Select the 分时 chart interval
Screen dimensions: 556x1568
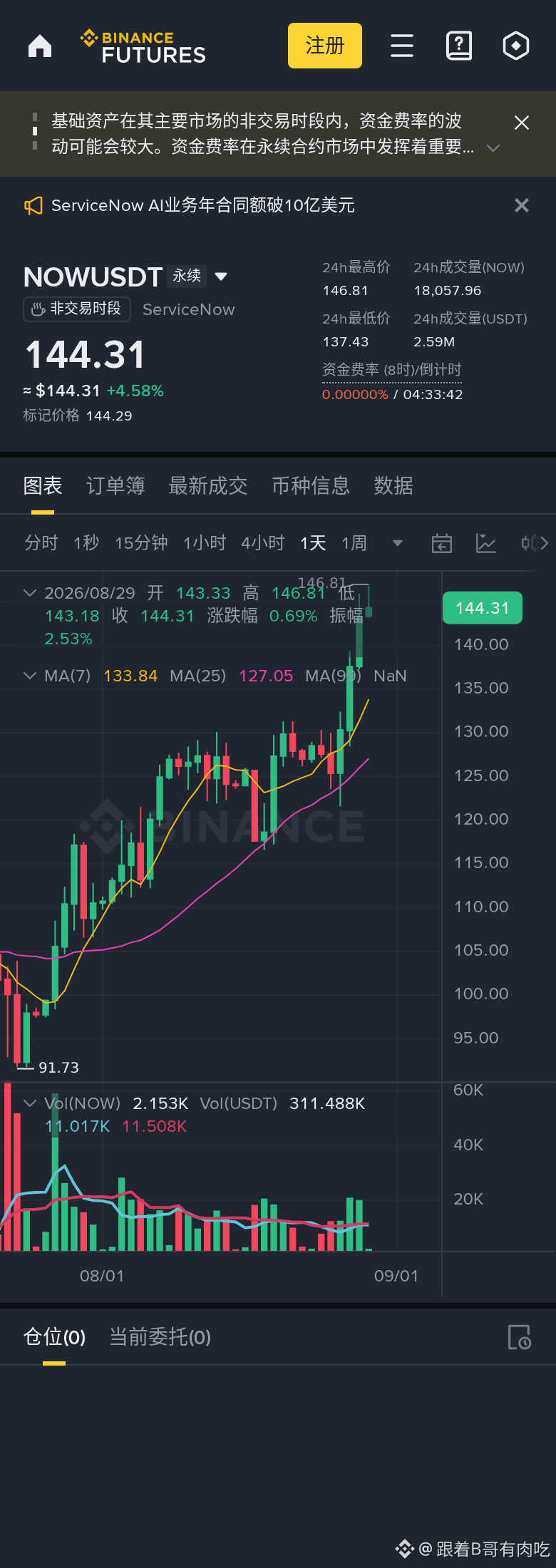[41, 543]
